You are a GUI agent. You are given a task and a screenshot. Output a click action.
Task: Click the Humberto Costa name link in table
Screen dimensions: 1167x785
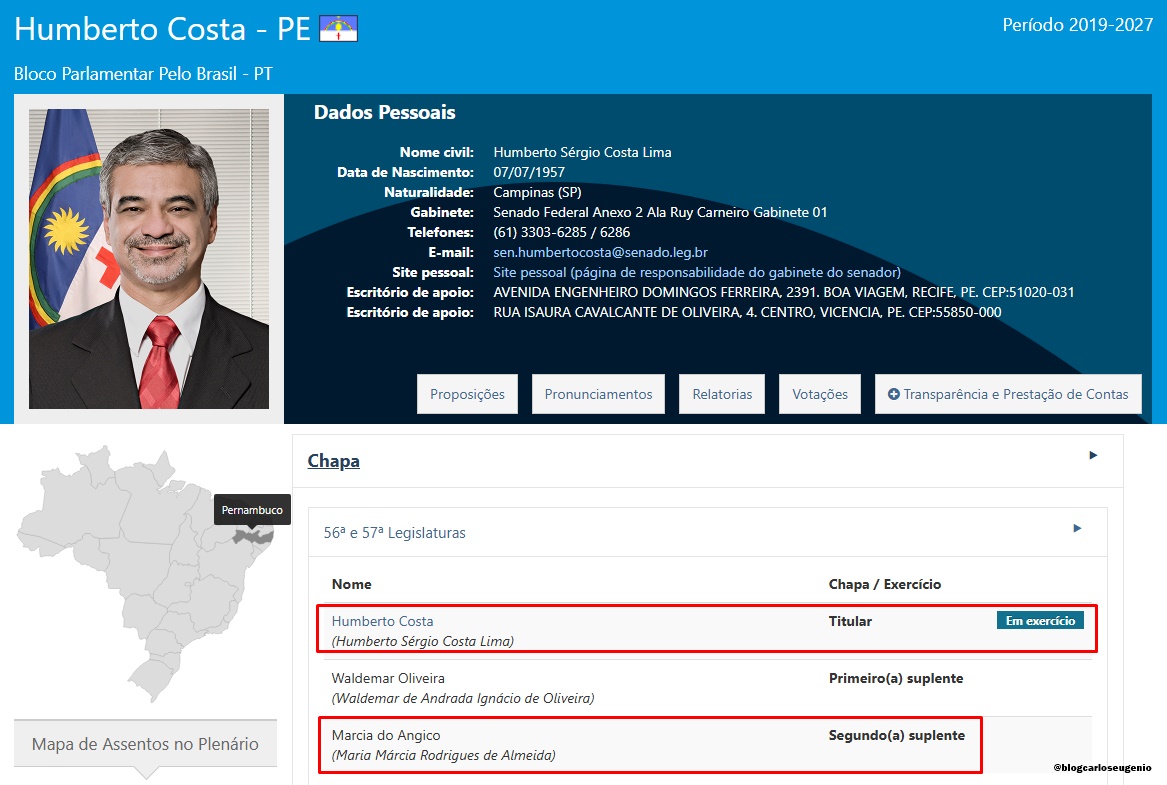[382, 621]
